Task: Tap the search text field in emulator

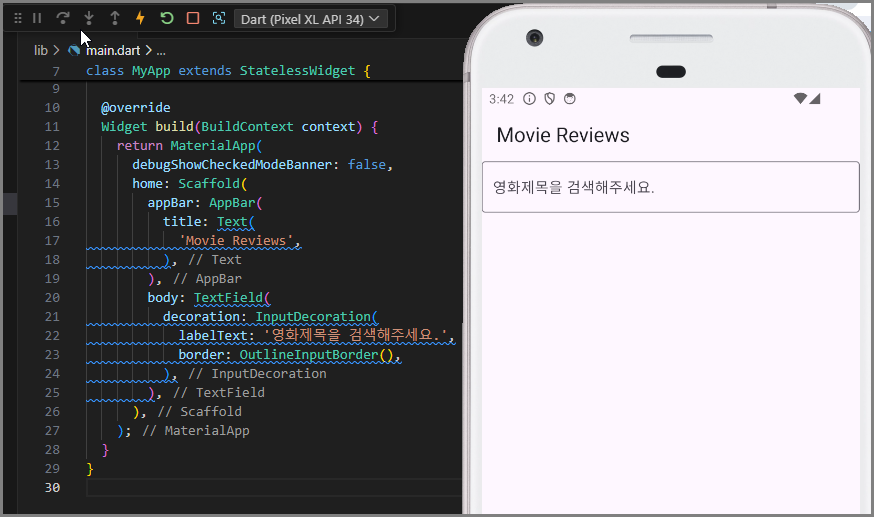Action: point(671,187)
